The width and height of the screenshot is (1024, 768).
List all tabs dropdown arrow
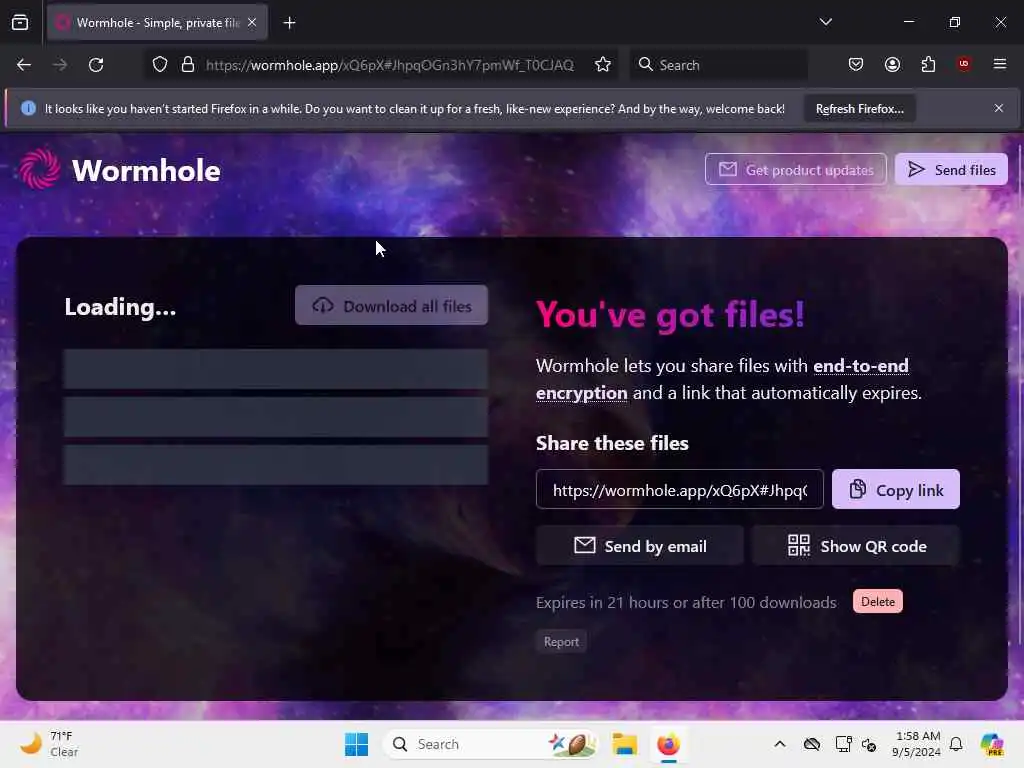pos(825,22)
